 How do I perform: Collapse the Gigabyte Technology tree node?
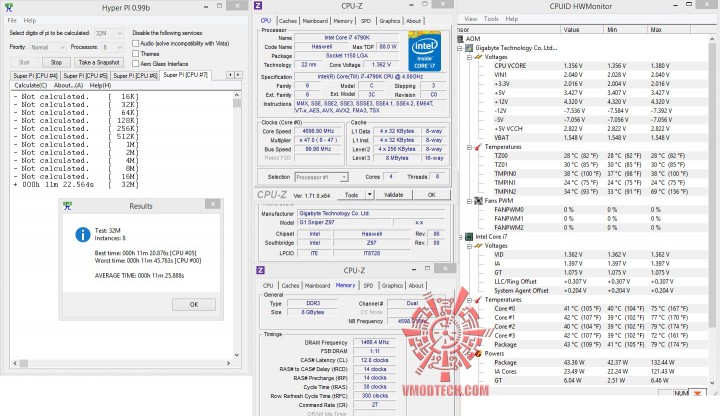pyautogui.click(x=460, y=48)
